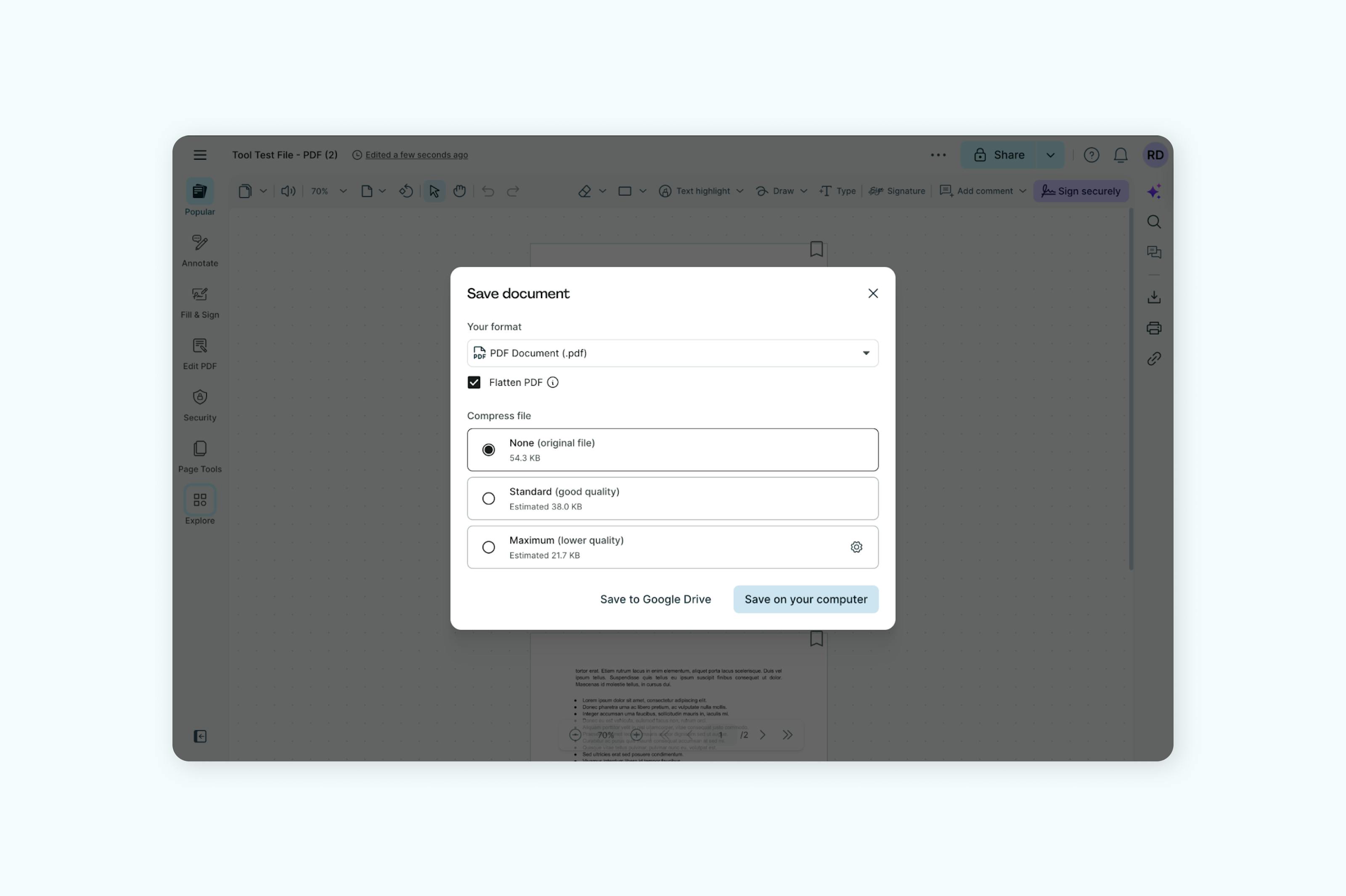Open the PDF Document format dropdown

(672, 353)
